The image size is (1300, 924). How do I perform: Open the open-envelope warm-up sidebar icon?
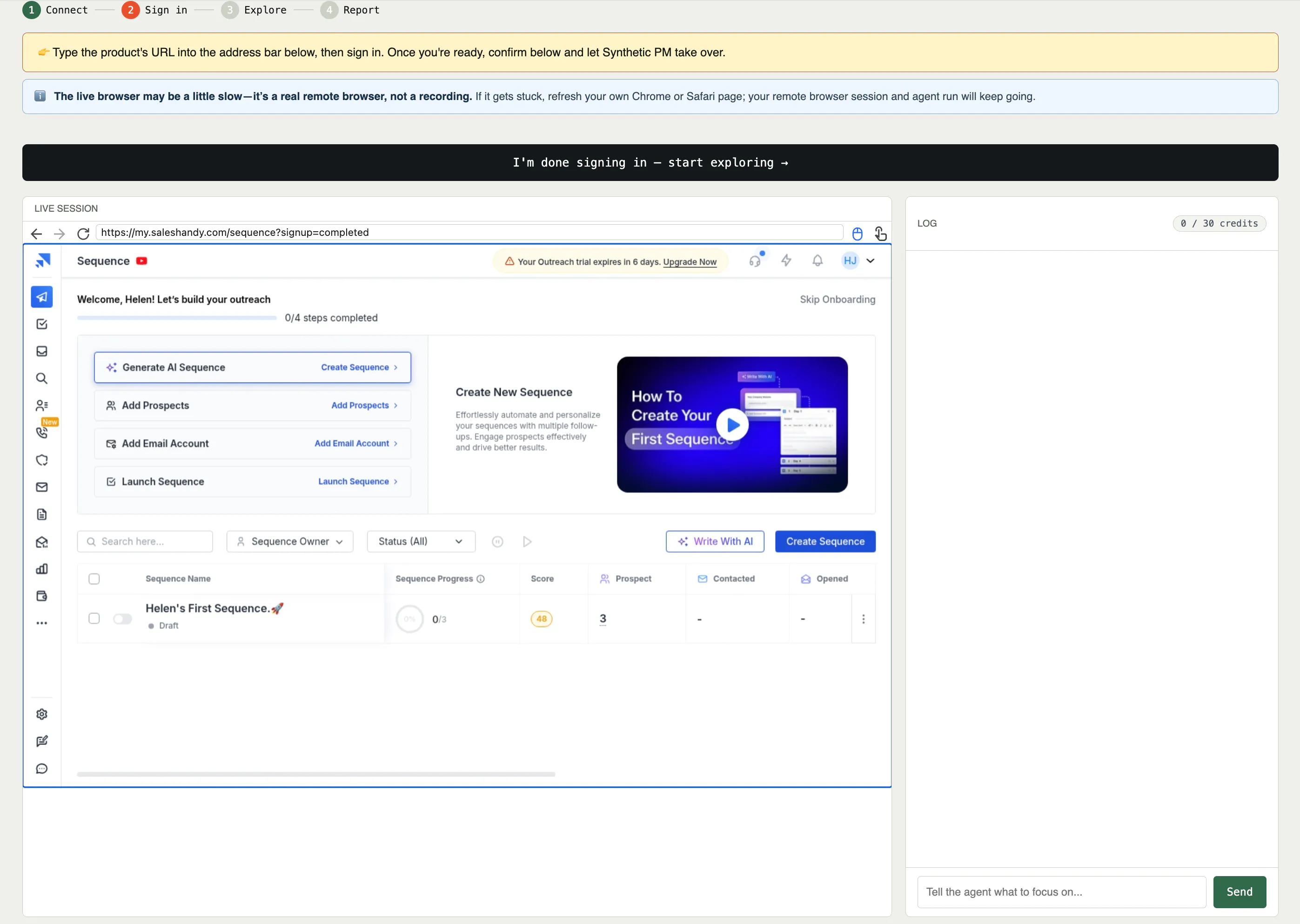(x=41, y=542)
